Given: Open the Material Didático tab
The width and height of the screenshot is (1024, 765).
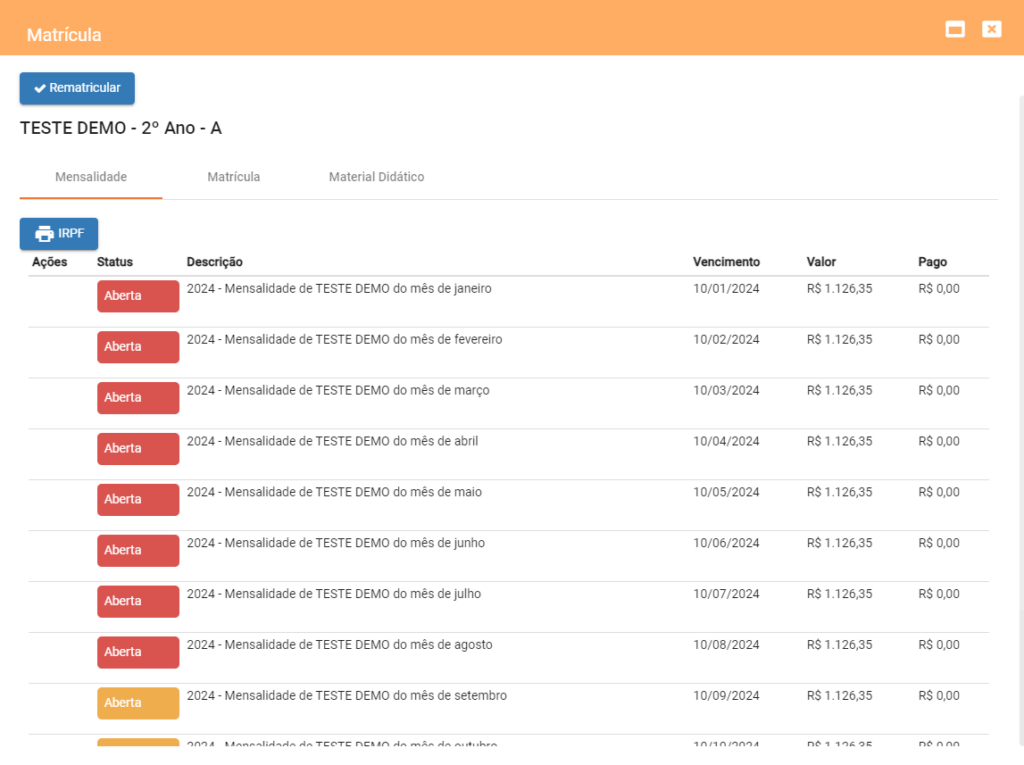Looking at the screenshot, I should [376, 177].
